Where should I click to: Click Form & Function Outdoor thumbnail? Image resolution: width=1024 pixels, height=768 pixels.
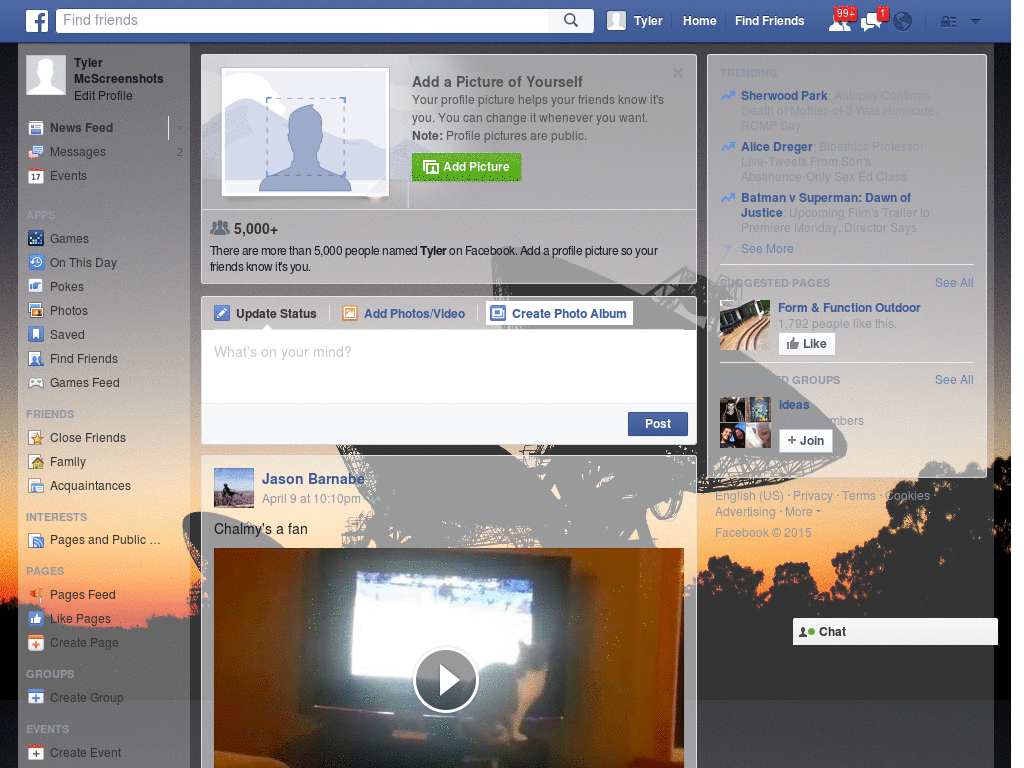pyautogui.click(x=744, y=325)
